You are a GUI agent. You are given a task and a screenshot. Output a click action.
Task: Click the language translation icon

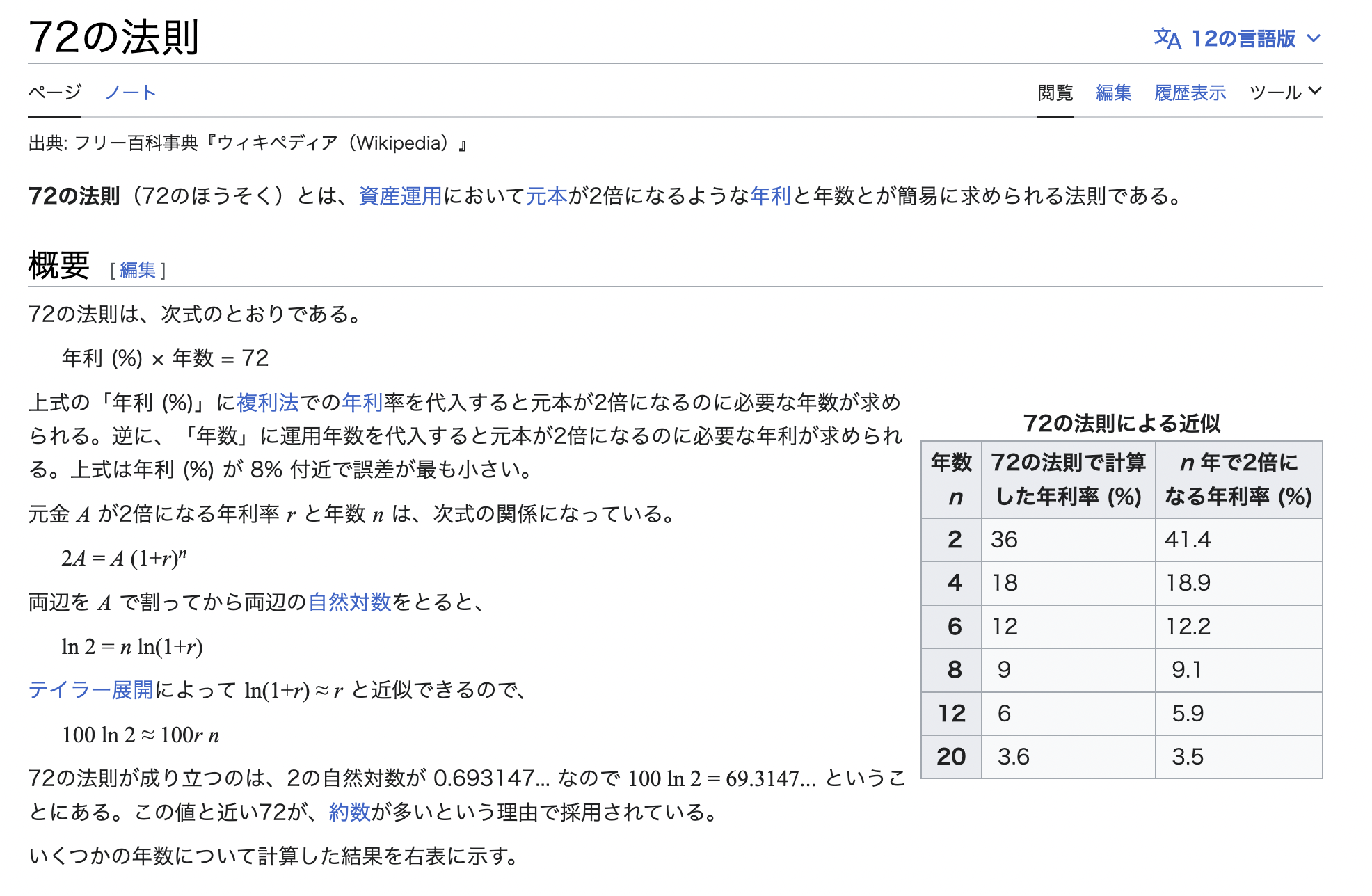(1167, 39)
